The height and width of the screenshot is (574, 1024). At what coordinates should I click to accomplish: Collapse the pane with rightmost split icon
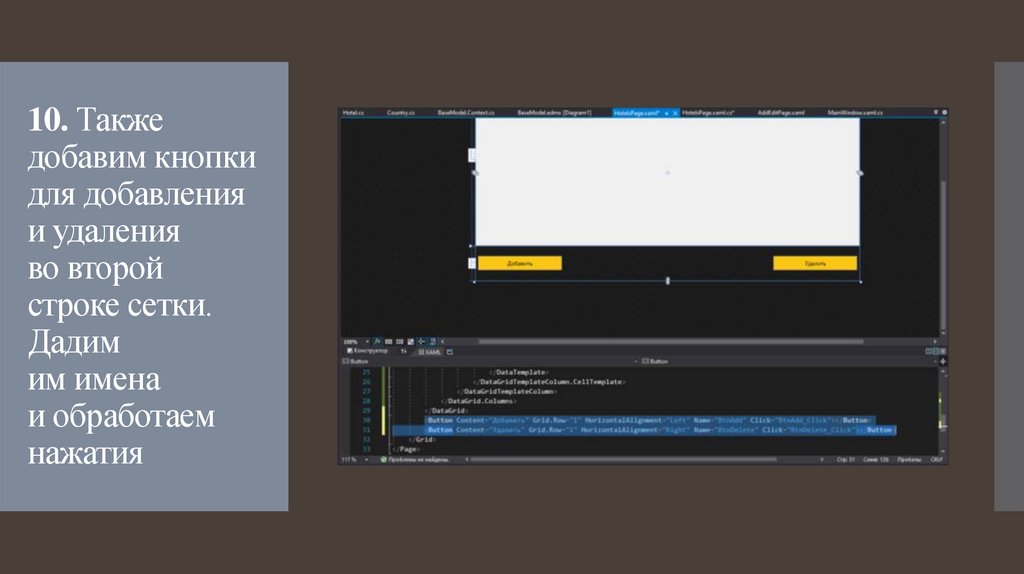coord(943,351)
